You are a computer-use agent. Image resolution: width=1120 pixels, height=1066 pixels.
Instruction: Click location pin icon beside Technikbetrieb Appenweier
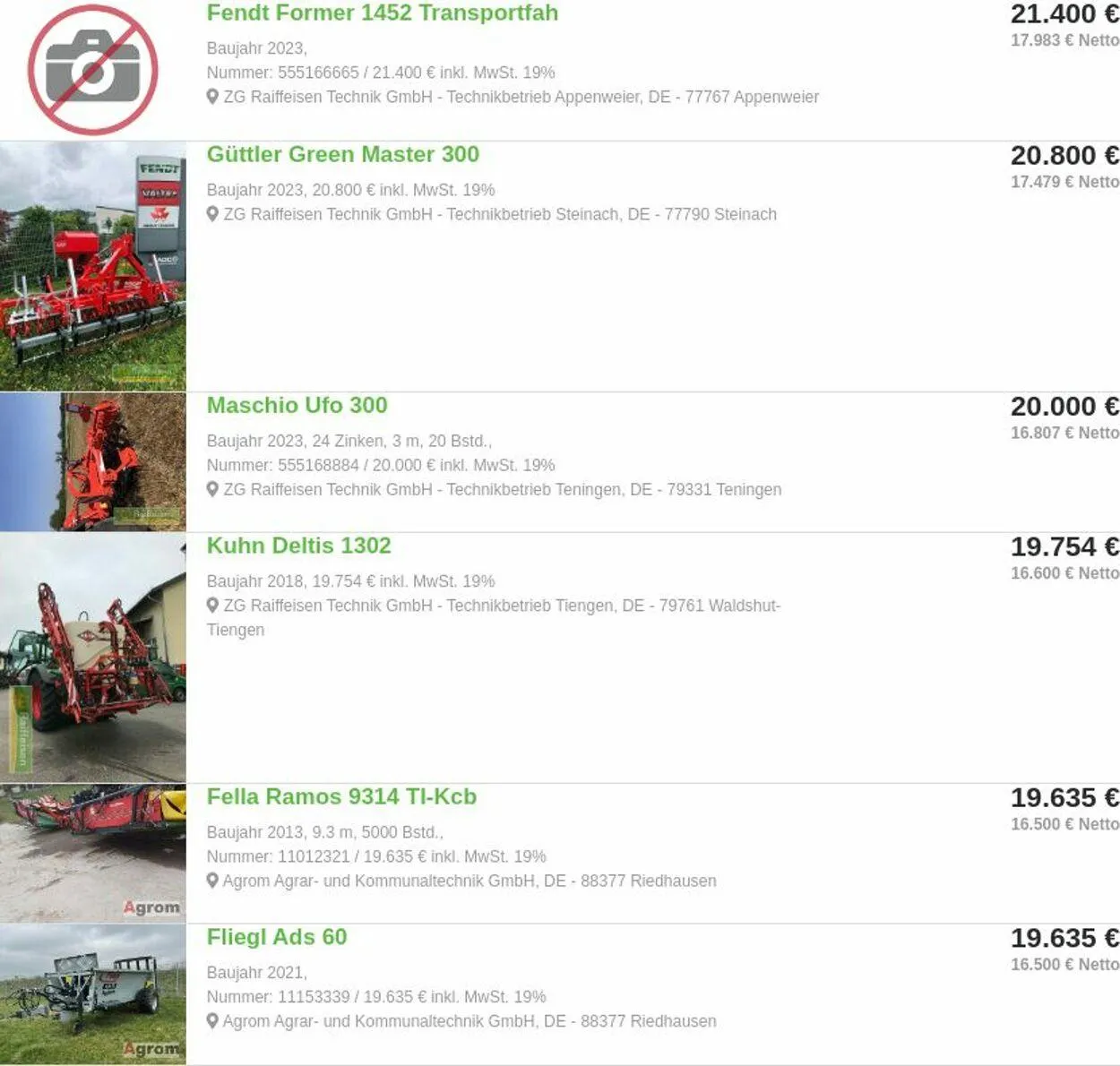212,97
